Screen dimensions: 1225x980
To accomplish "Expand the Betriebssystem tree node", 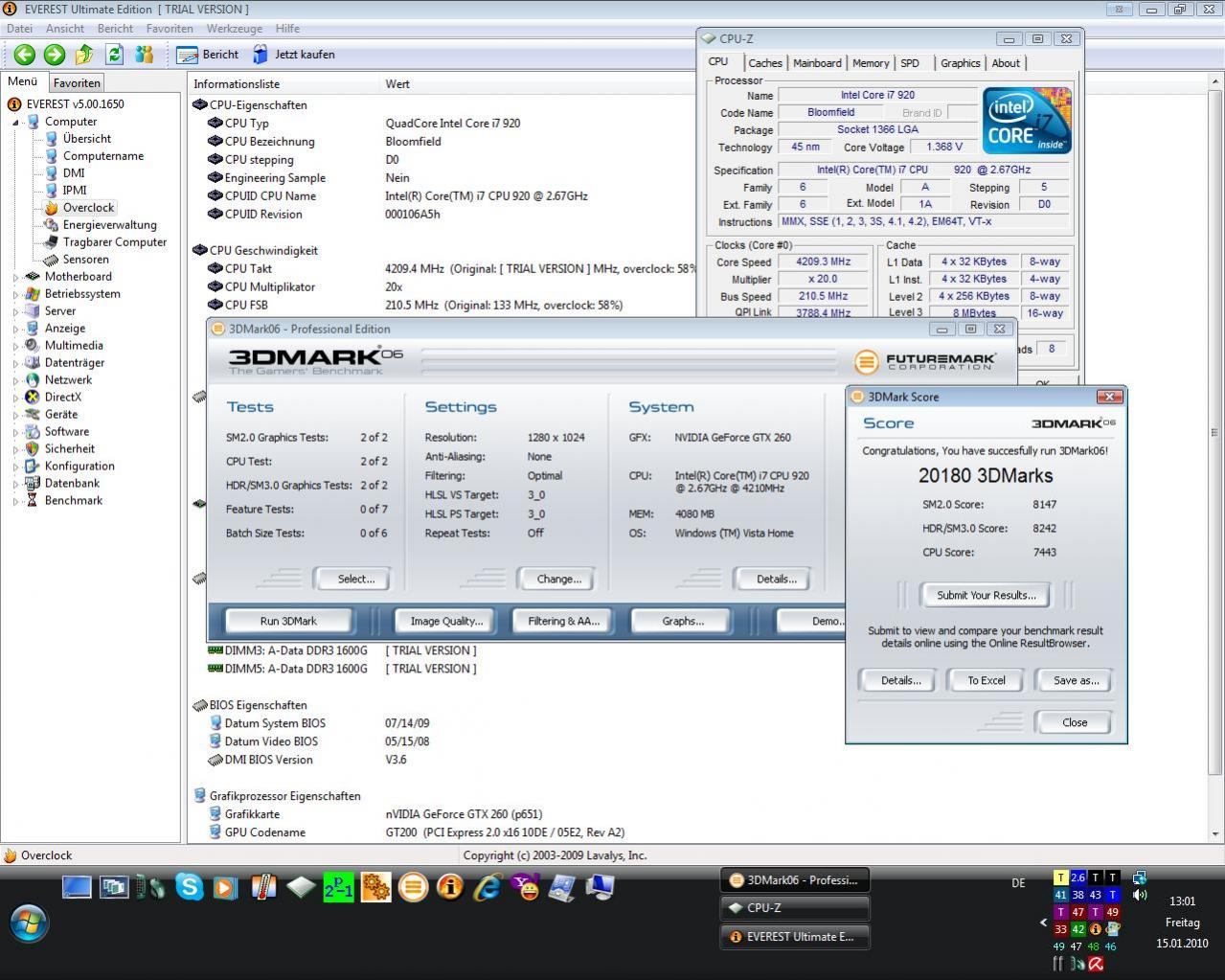I will 15,294.
